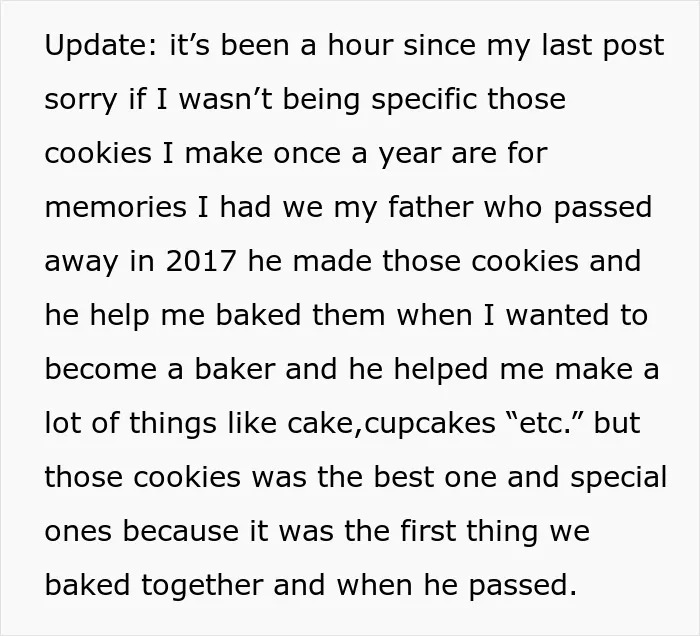Click the word "because"
700x636 pixels.
pos(180,531)
